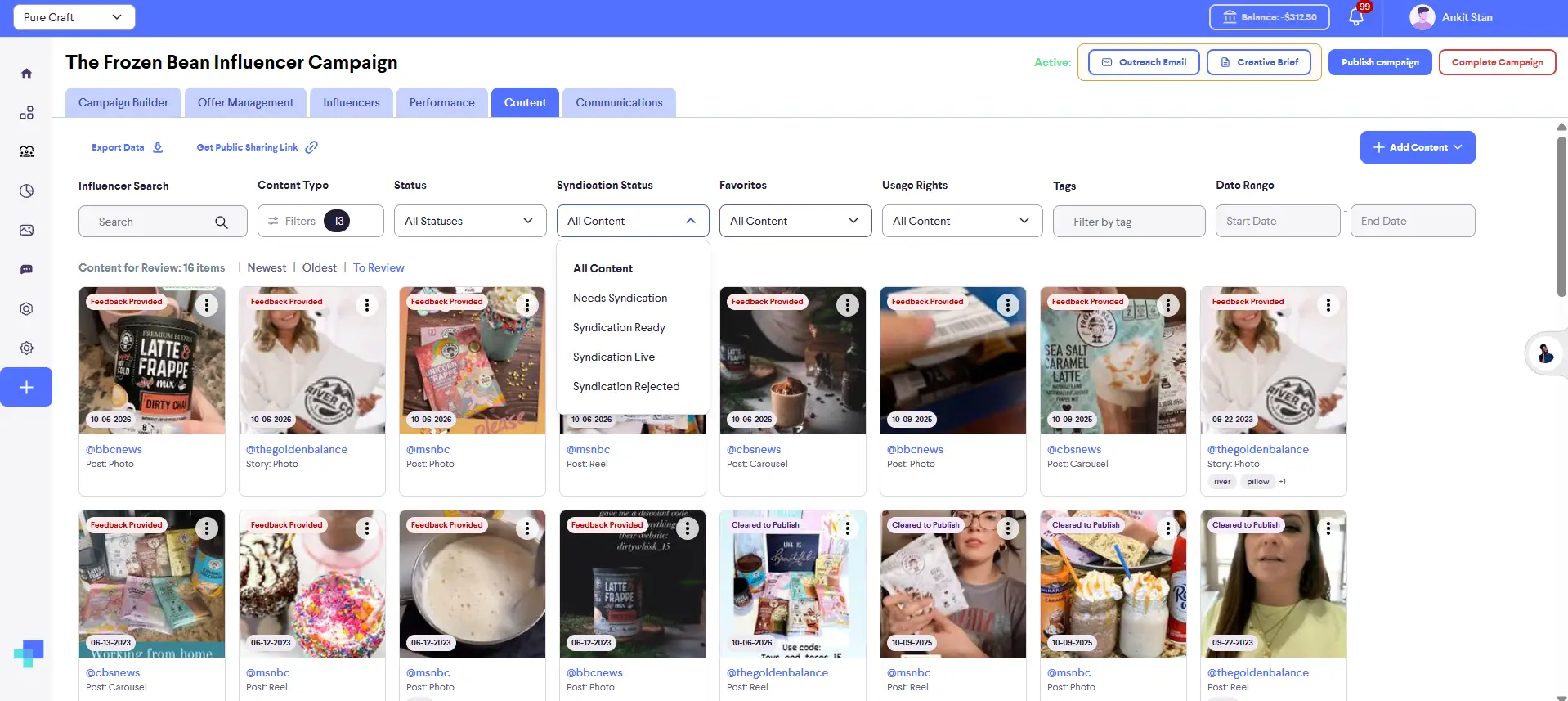1568x701 pixels.
Task: Switch to Influencers tab
Action: point(352,102)
